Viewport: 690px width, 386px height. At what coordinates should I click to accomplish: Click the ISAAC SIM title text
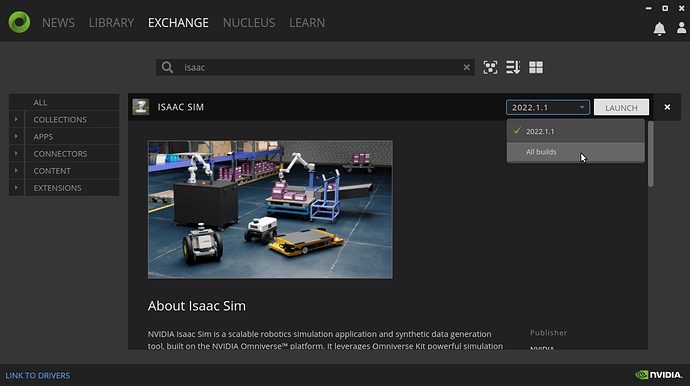[x=181, y=107]
